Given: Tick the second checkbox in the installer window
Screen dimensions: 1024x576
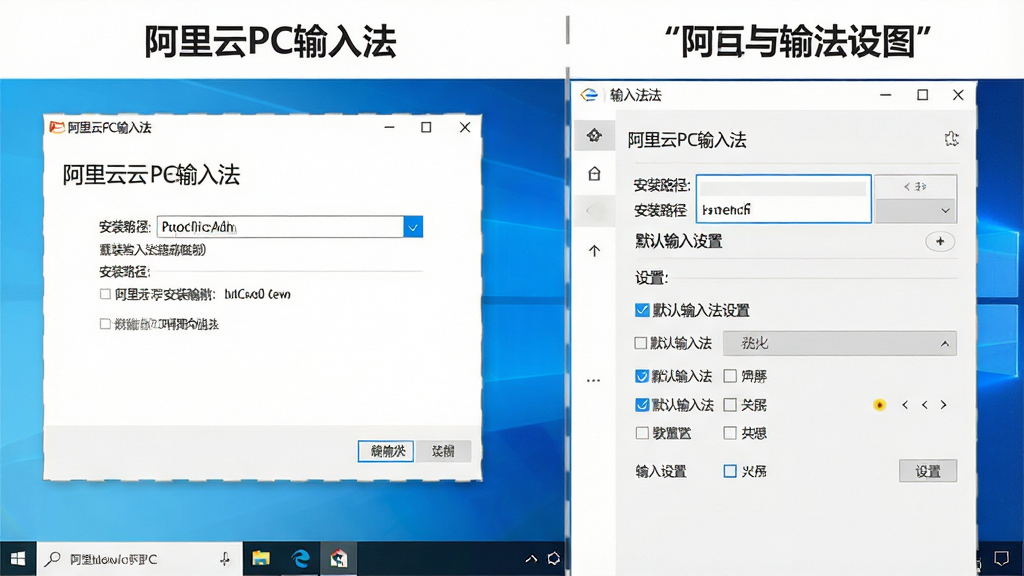Looking at the screenshot, I should point(105,324).
